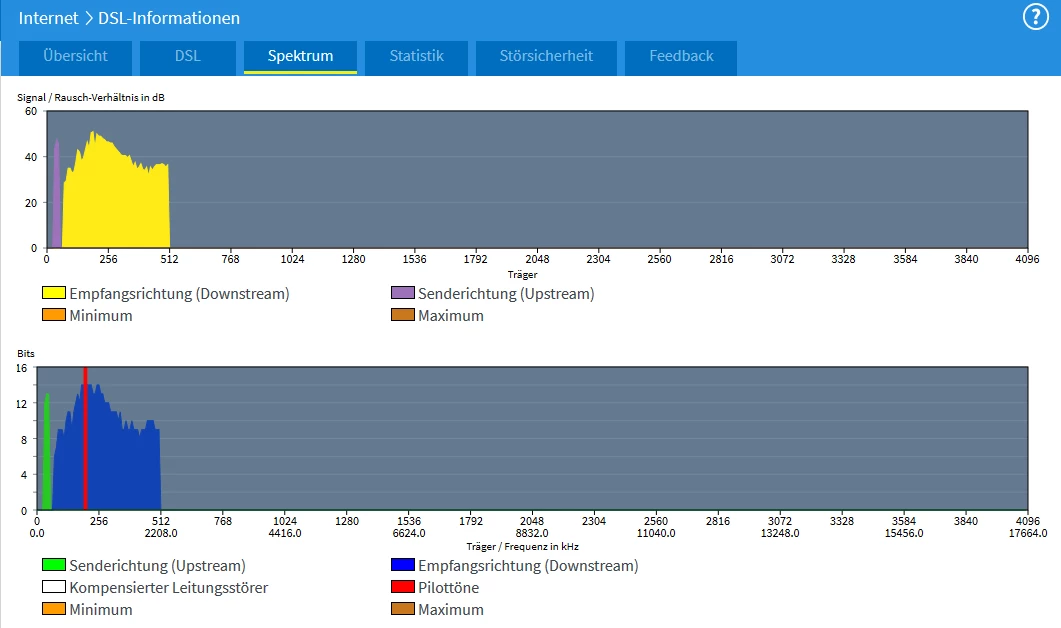Click the Internet breadcrumb in header

(x=48, y=18)
